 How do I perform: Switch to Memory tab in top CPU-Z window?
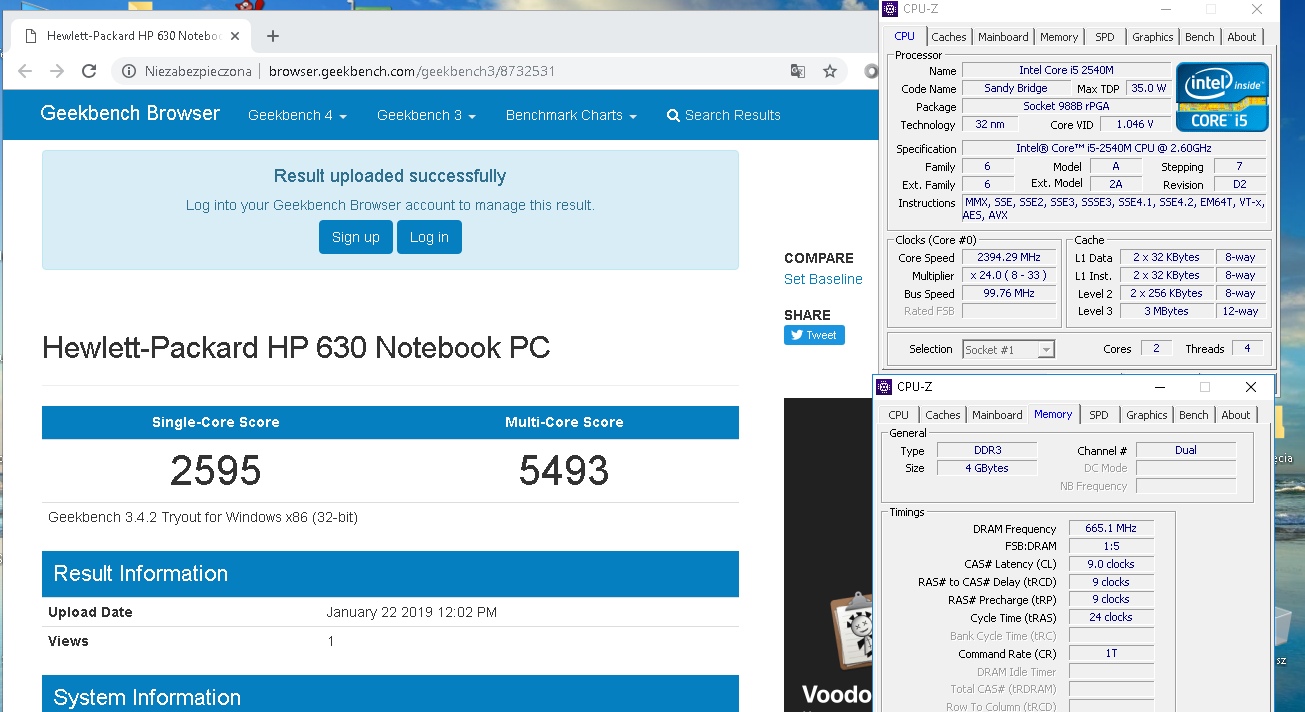pyautogui.click(x=1059, y=37)
